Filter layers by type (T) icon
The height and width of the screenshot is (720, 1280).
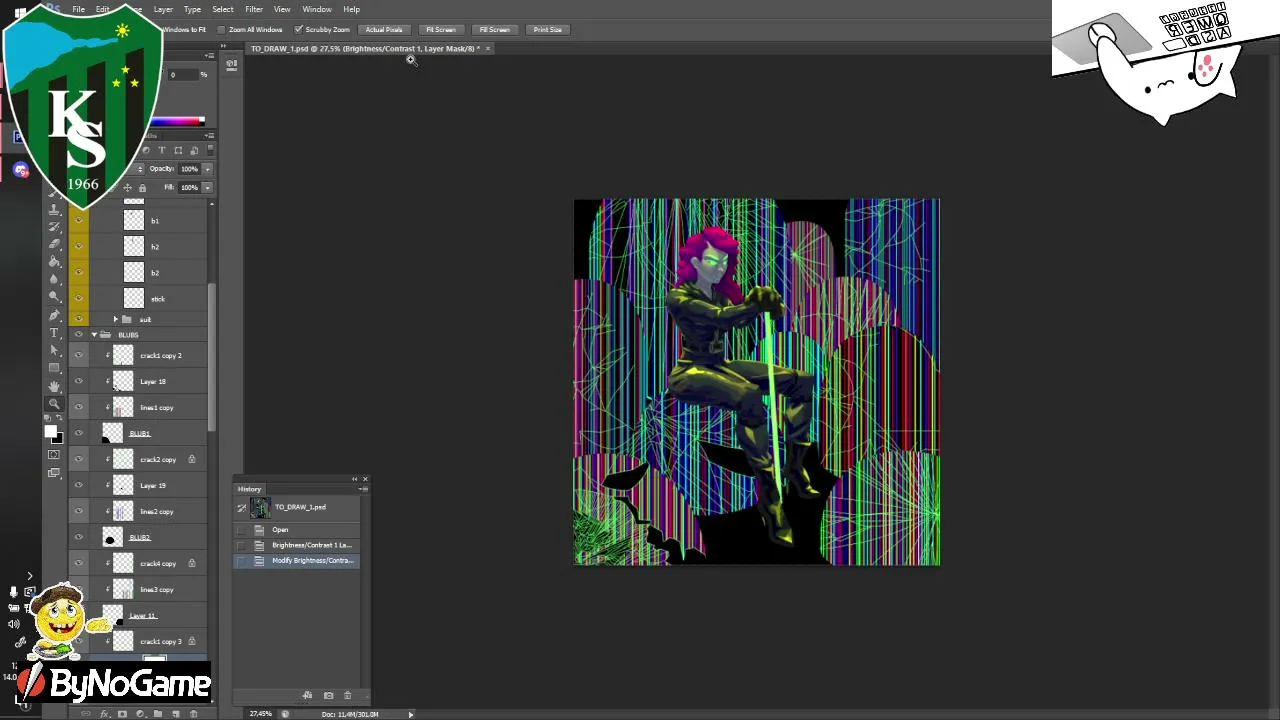[162, 150]
